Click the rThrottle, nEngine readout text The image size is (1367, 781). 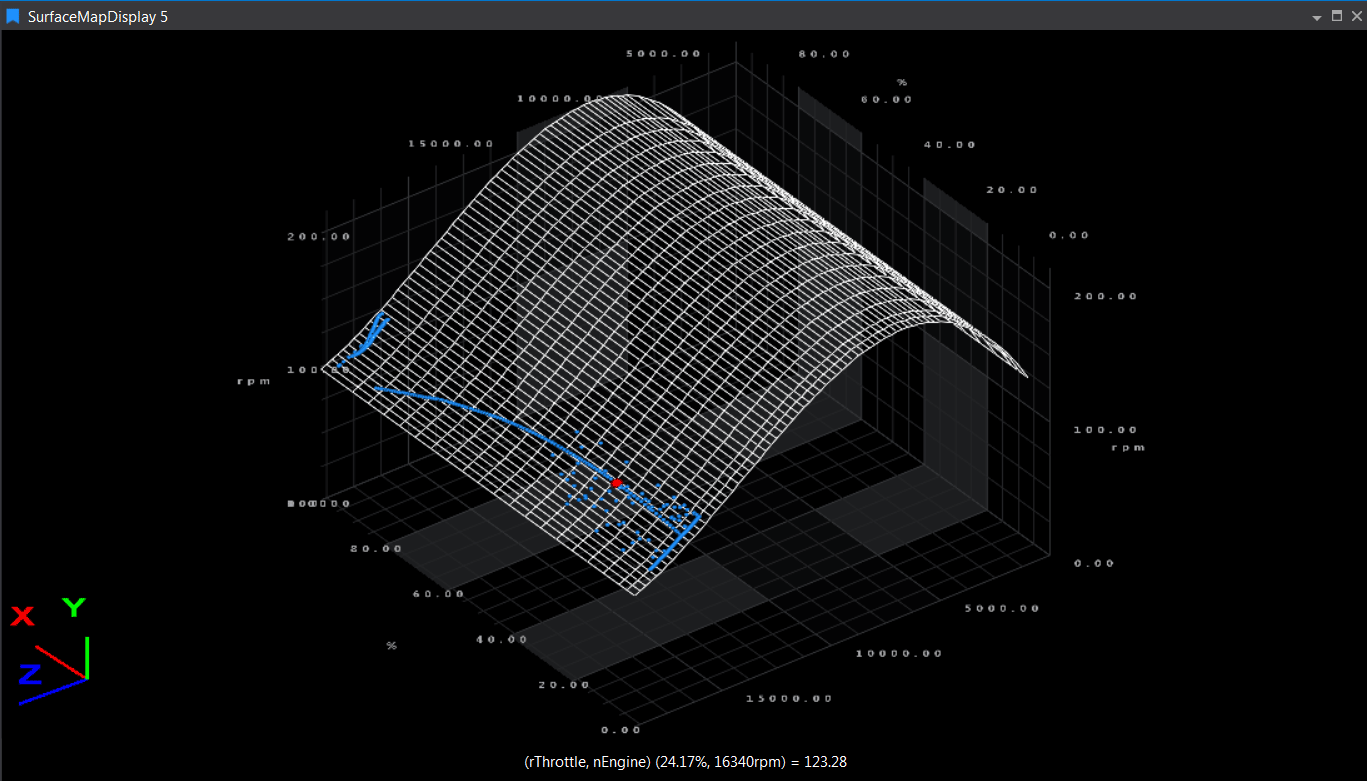point(685,762)
